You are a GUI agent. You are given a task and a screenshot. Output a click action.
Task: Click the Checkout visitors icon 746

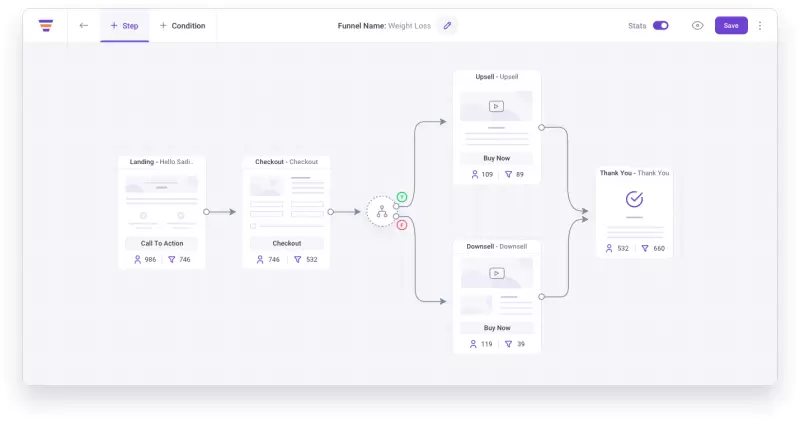[260, 259]
